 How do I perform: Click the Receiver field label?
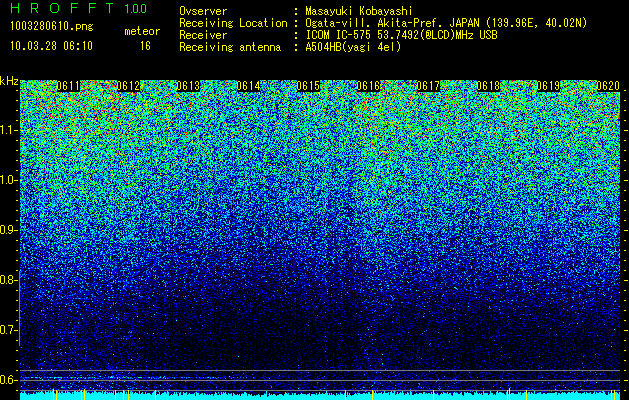pyautogui.click(x=203, y=35)
